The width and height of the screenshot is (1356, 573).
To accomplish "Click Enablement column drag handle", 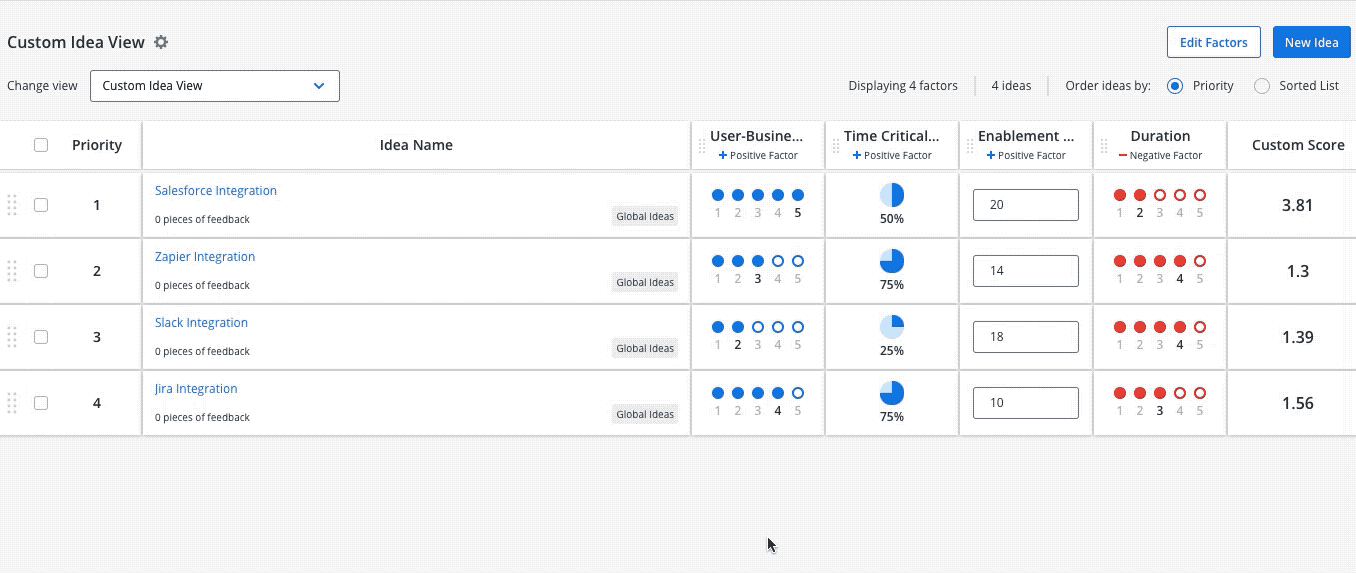I will [x=969, y=146].
